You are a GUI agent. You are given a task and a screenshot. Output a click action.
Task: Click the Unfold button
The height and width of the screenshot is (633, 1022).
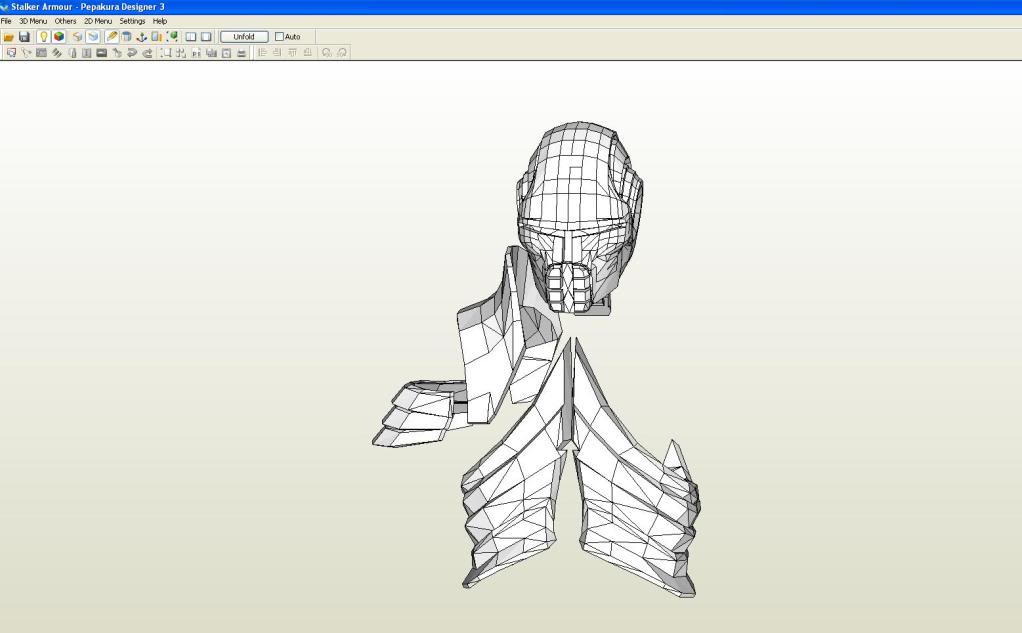tap(244, 37)
